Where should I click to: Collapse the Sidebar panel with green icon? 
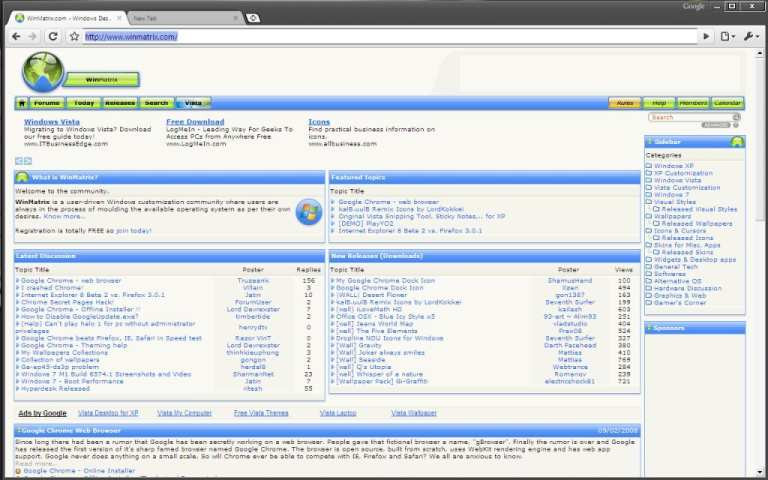coord(737,142)
